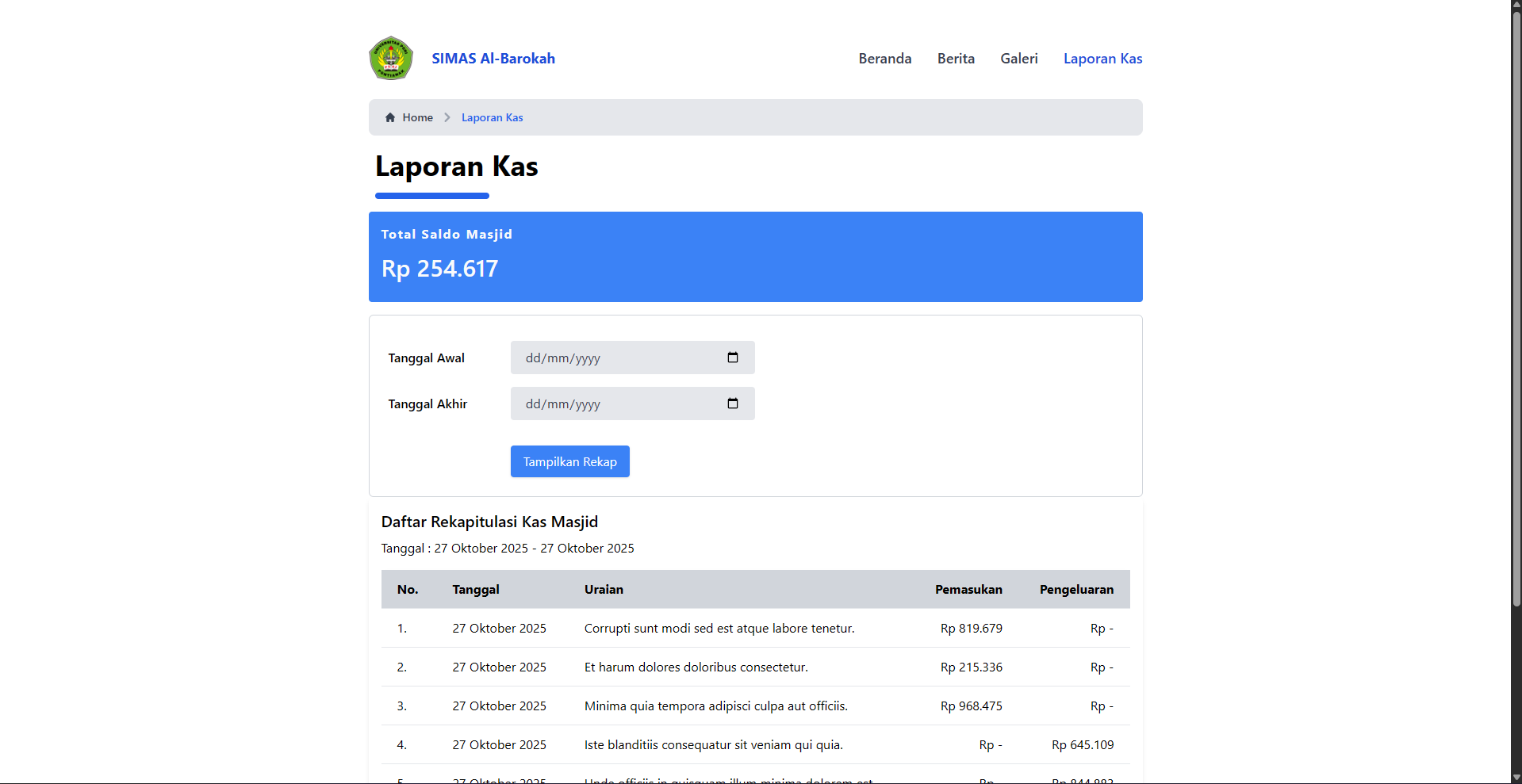Open calendar picker for Tanggal Awal
1522x784 pixels.
click(732, 358)
